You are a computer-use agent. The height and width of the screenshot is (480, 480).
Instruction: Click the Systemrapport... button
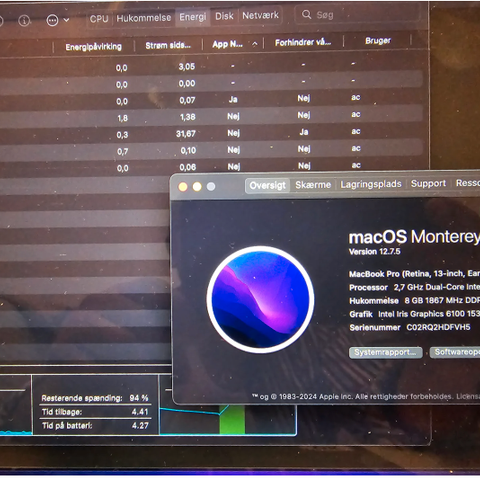[x=386, y=352]
